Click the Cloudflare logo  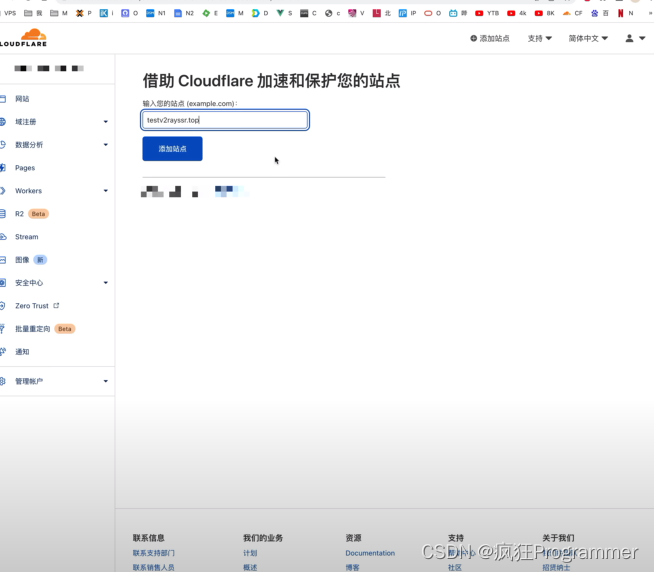pos(24,38)
